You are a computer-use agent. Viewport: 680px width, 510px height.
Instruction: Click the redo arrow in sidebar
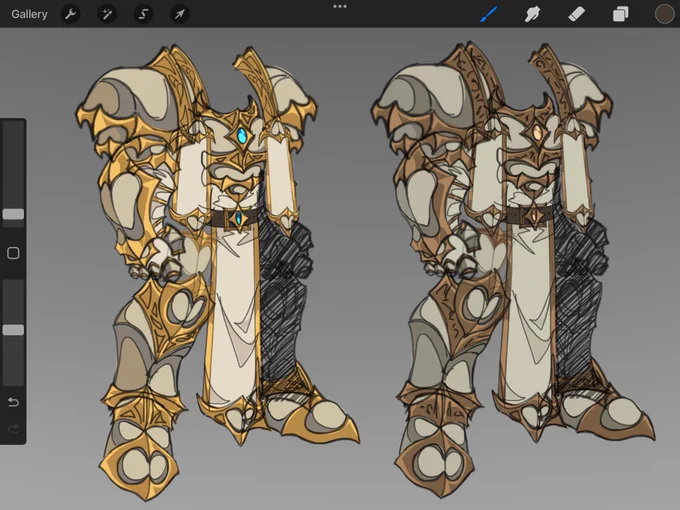tap(13, 429)
